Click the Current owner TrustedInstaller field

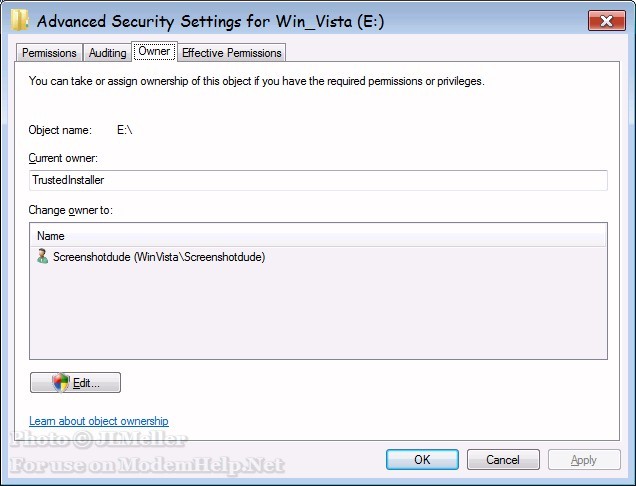click(x=318, y=180)
